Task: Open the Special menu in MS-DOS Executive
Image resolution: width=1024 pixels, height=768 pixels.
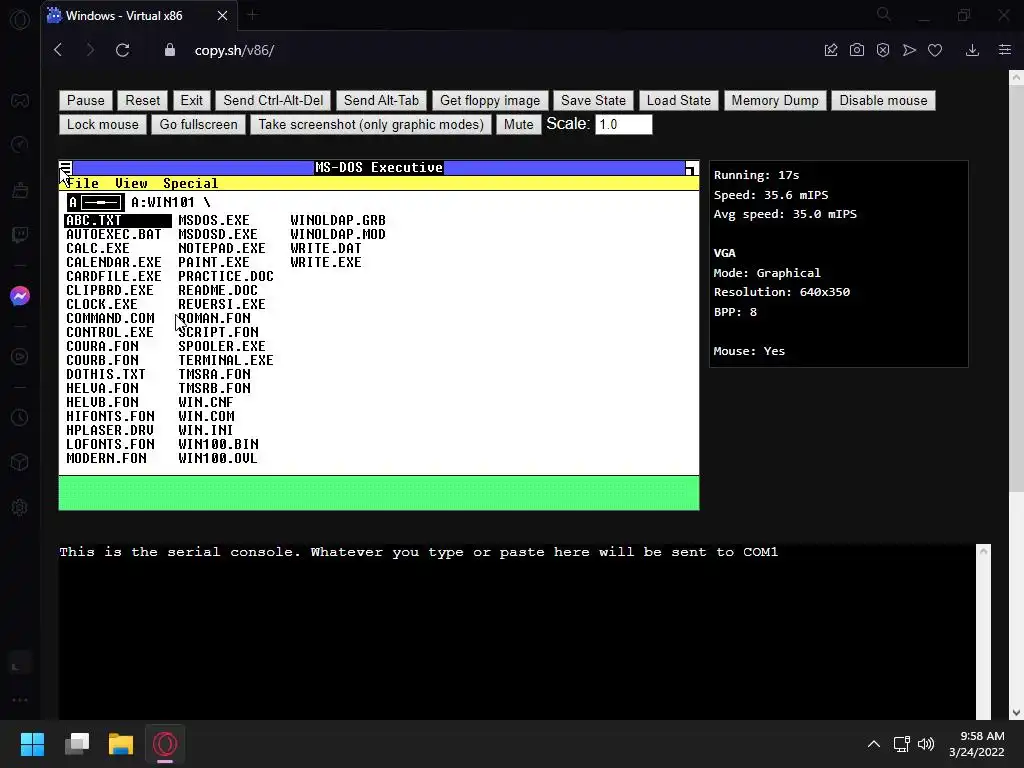Action: (191, 184)
